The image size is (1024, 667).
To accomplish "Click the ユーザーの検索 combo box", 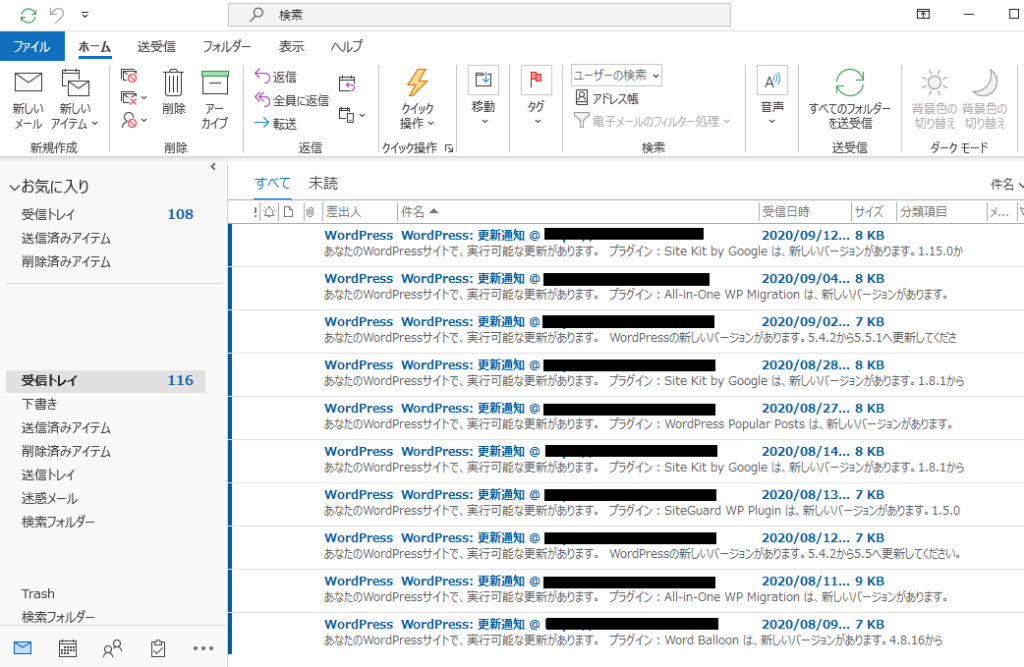I will tap(616, 76).
